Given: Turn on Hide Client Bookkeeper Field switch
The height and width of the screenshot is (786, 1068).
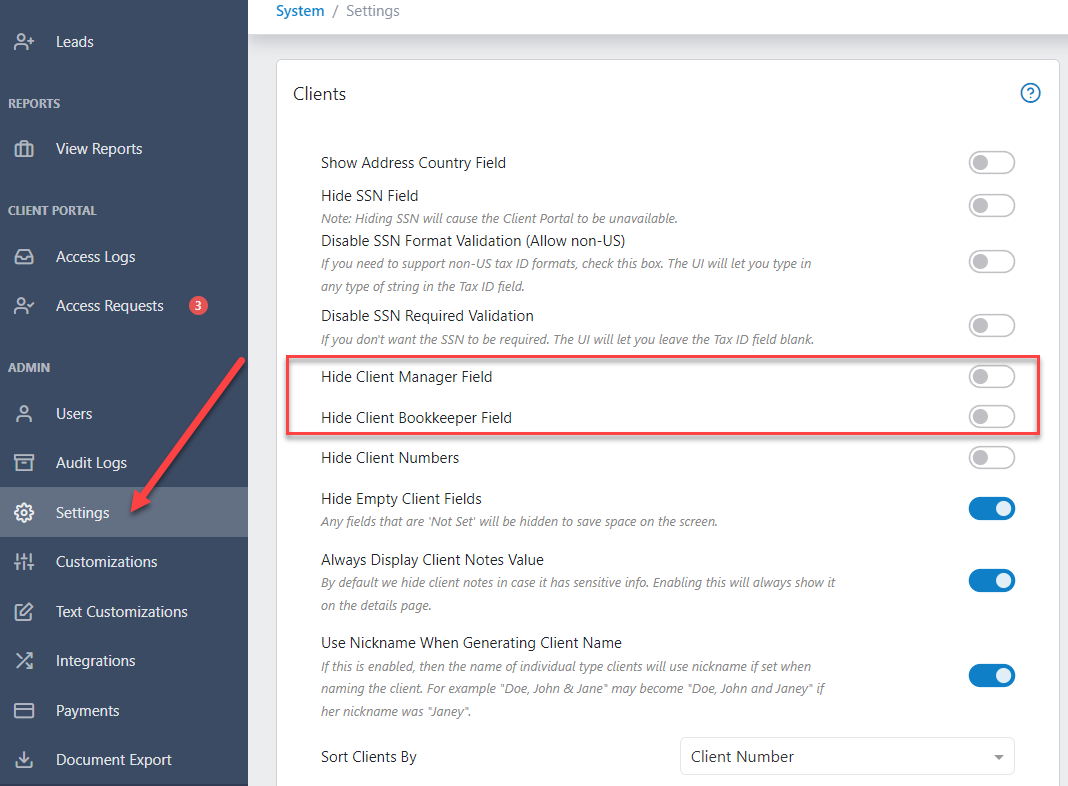Looking at the screenshot, I should point(991,417).
